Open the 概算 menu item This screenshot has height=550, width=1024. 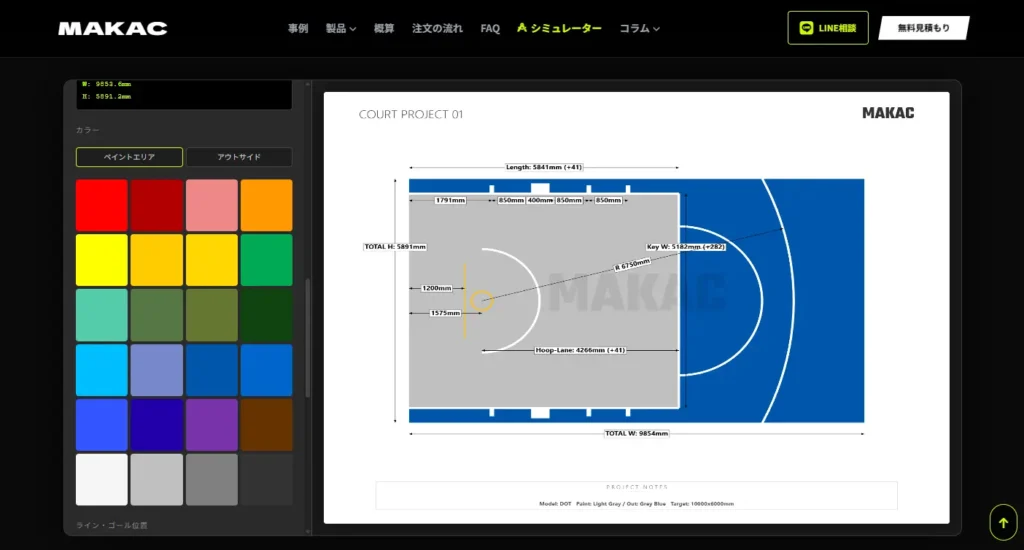coord(384,28)
